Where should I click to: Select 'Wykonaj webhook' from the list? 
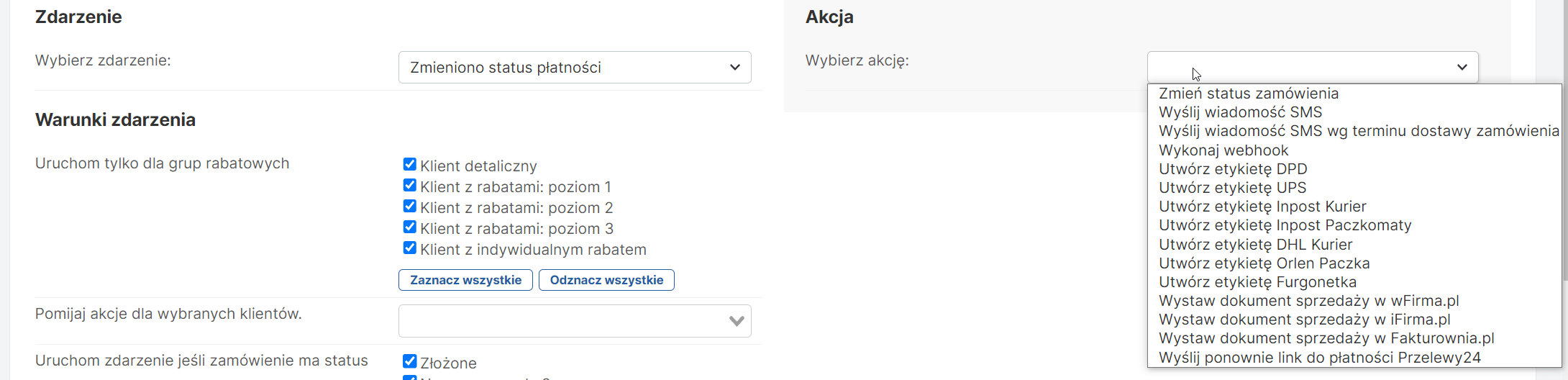point(1223,150)
